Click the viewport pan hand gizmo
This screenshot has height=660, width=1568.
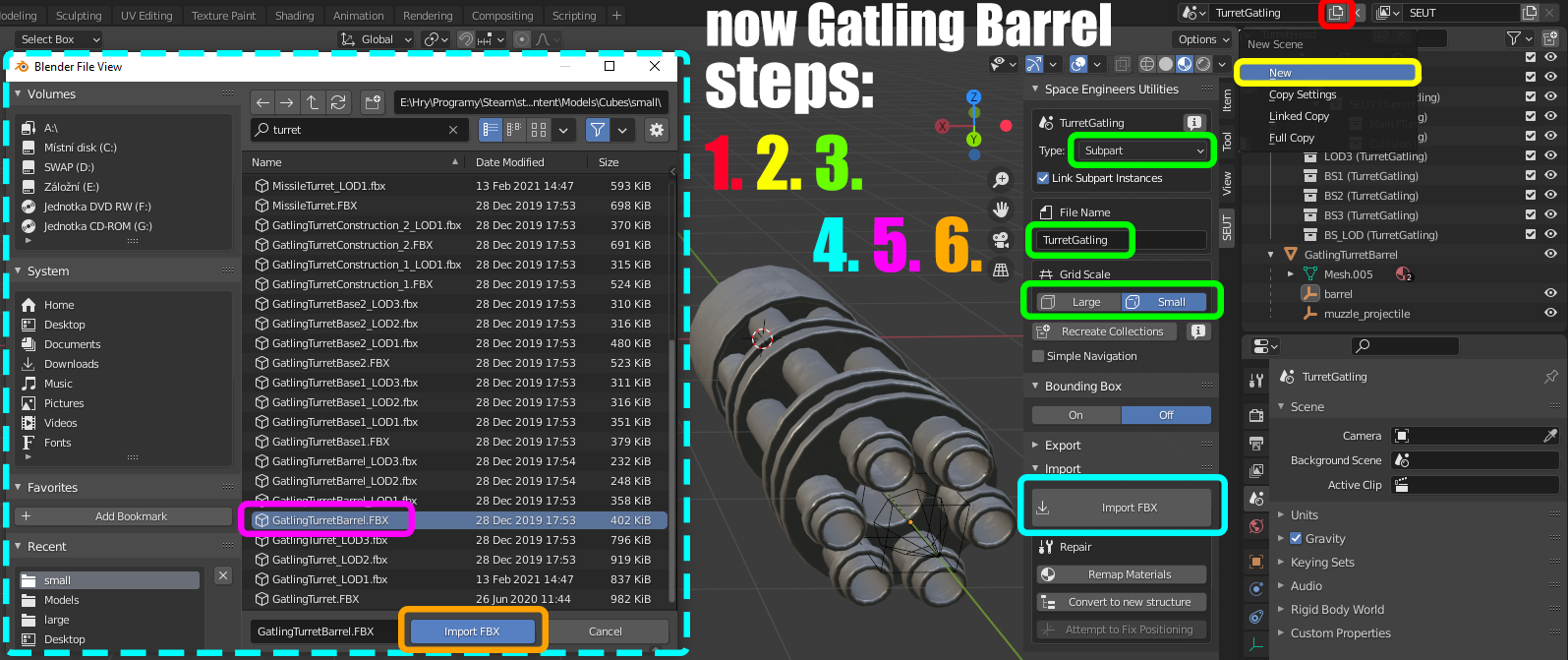(1001, 210)
